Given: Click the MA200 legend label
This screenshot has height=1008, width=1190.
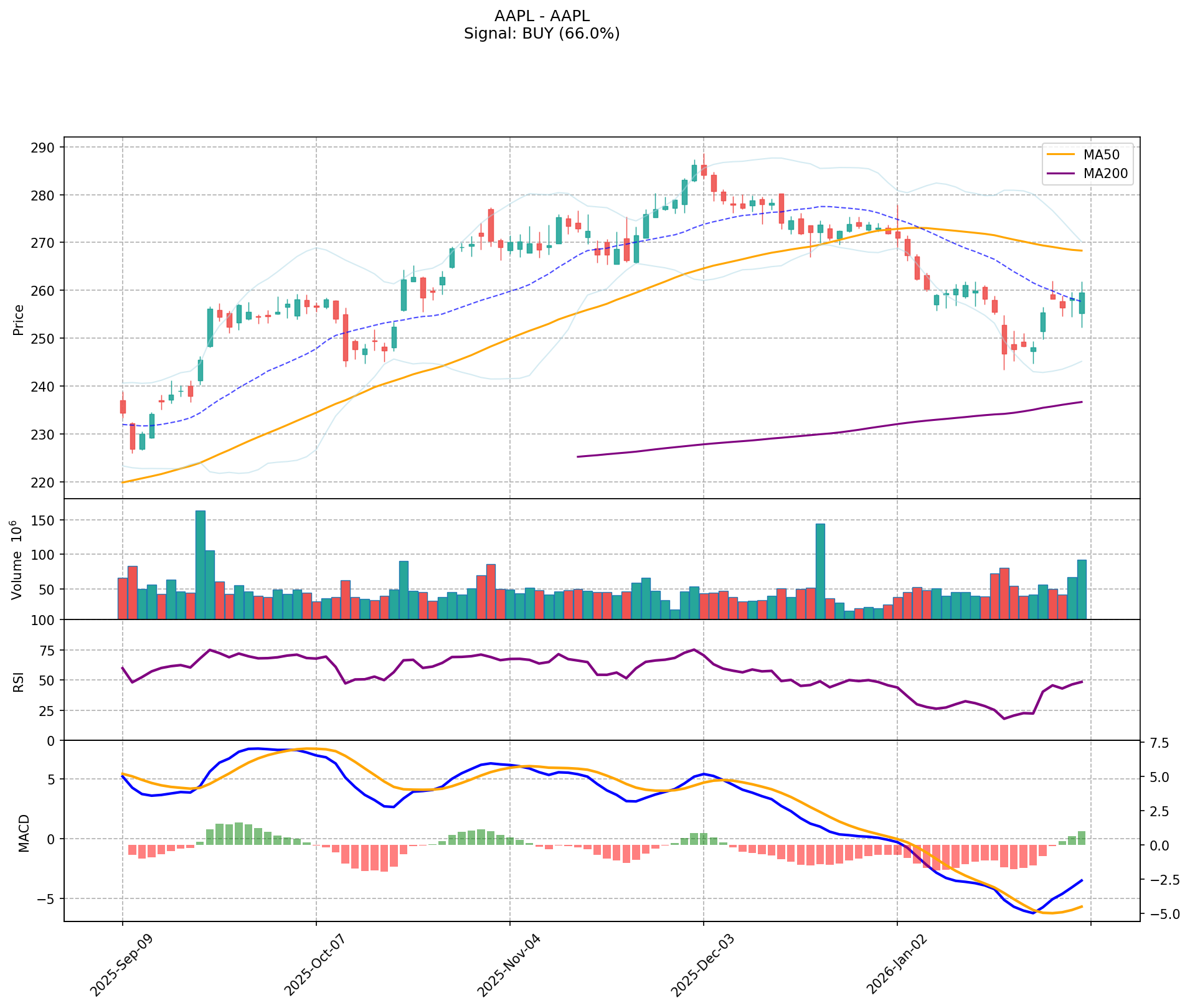Looking at the screenshot, I should (1105, 174).
